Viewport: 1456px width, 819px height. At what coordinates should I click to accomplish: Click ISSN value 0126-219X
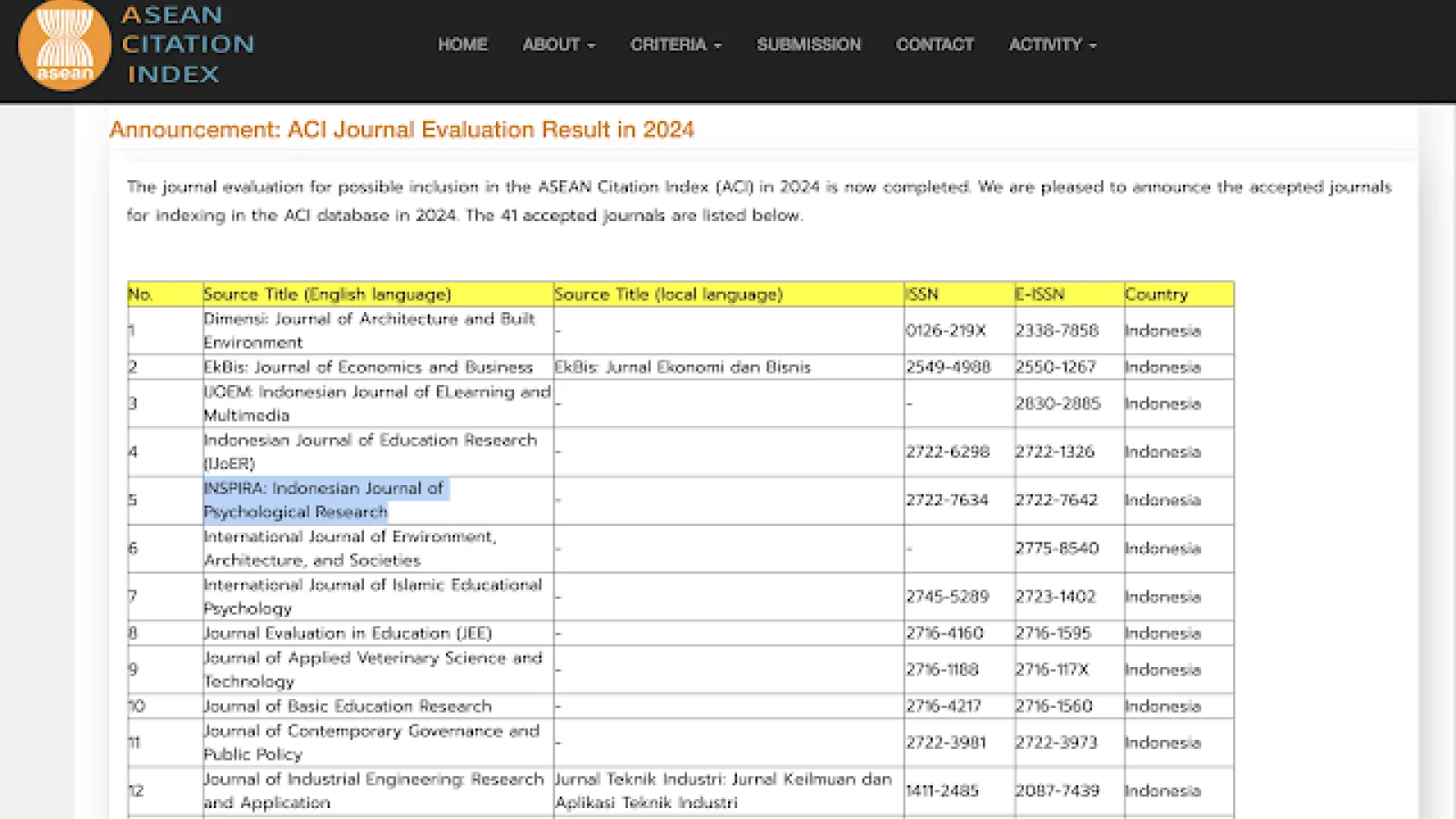pyautogui.click(x=945, y=330)
